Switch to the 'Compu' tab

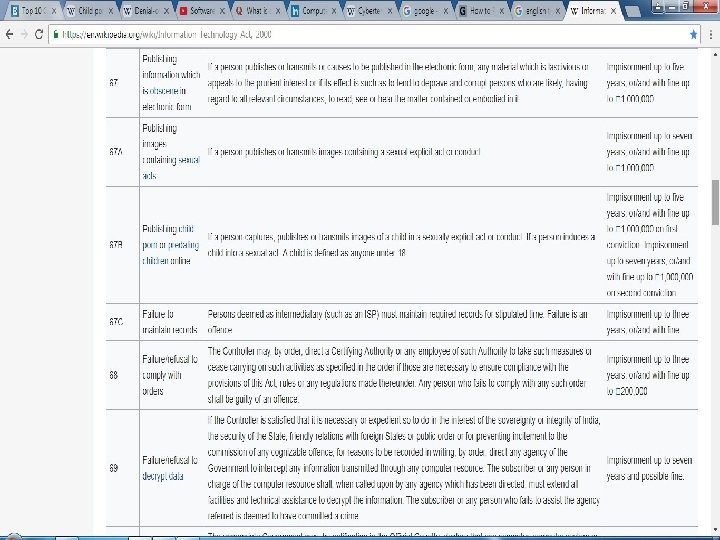311,11
